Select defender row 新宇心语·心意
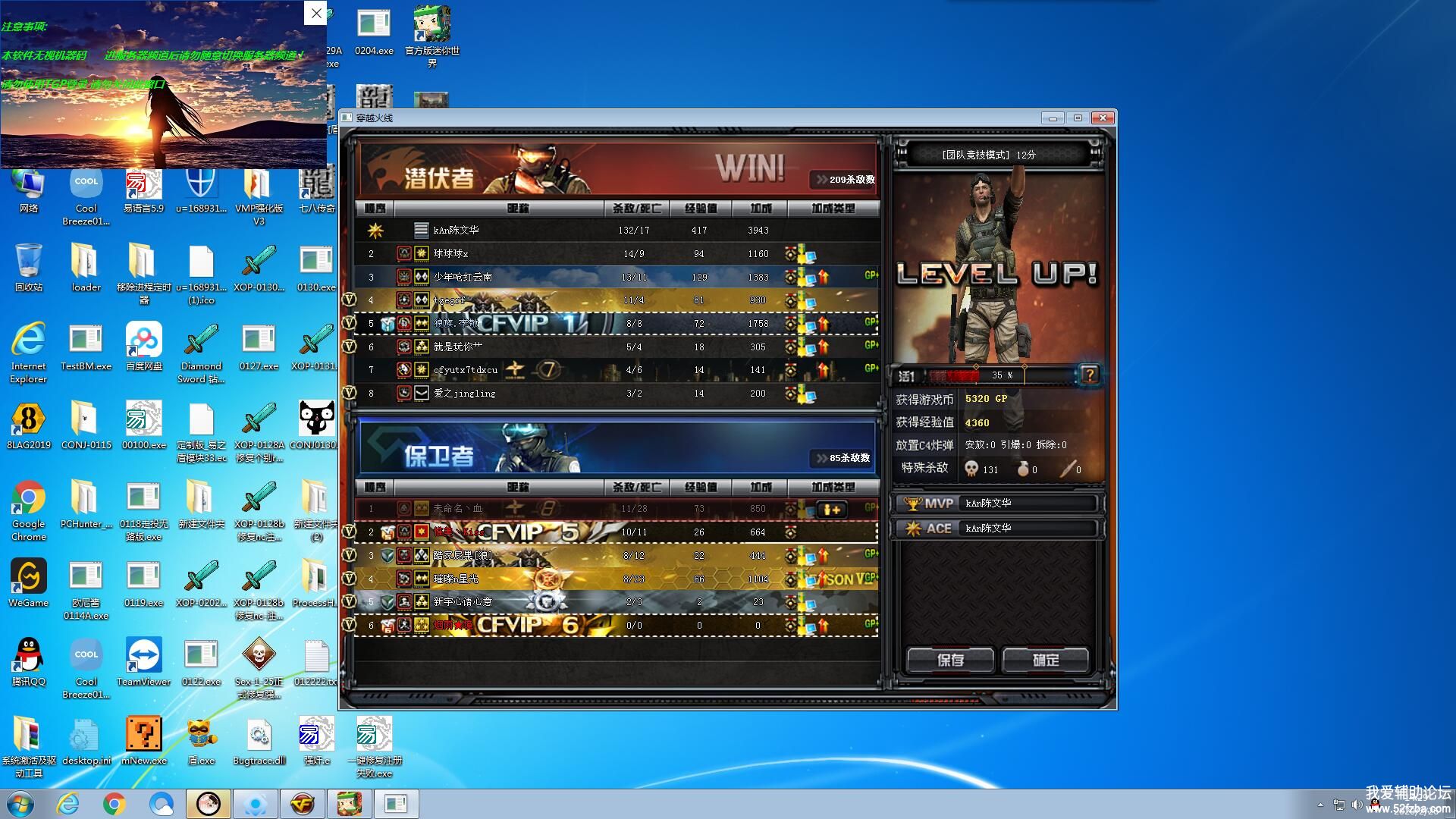1456x819 pixels. (617, 602)
